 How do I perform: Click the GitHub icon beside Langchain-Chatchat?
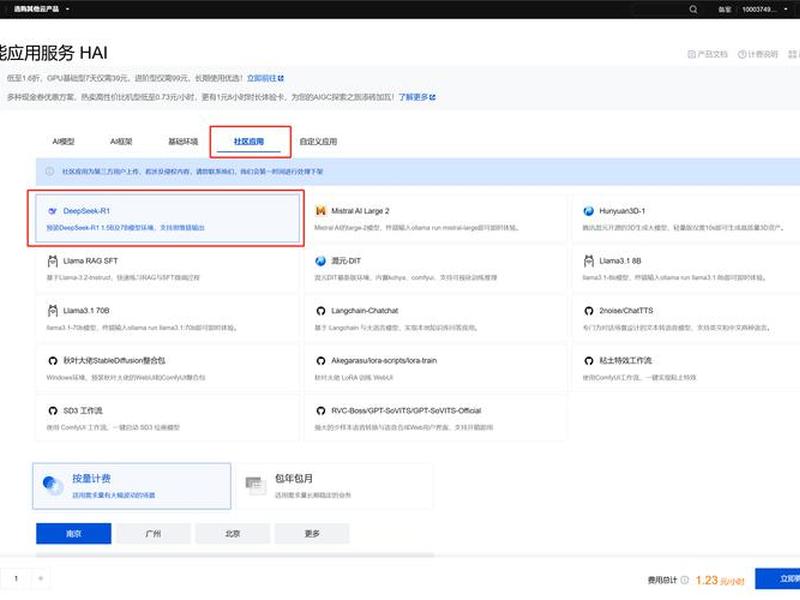(320, 311)
